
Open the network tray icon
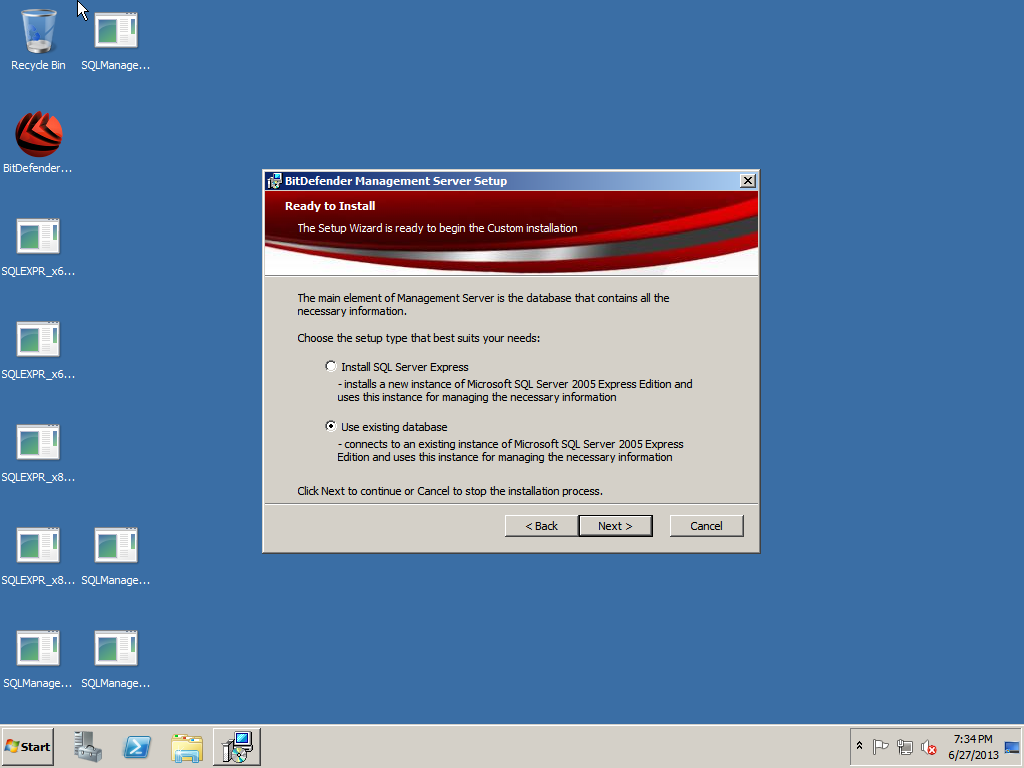904,746
